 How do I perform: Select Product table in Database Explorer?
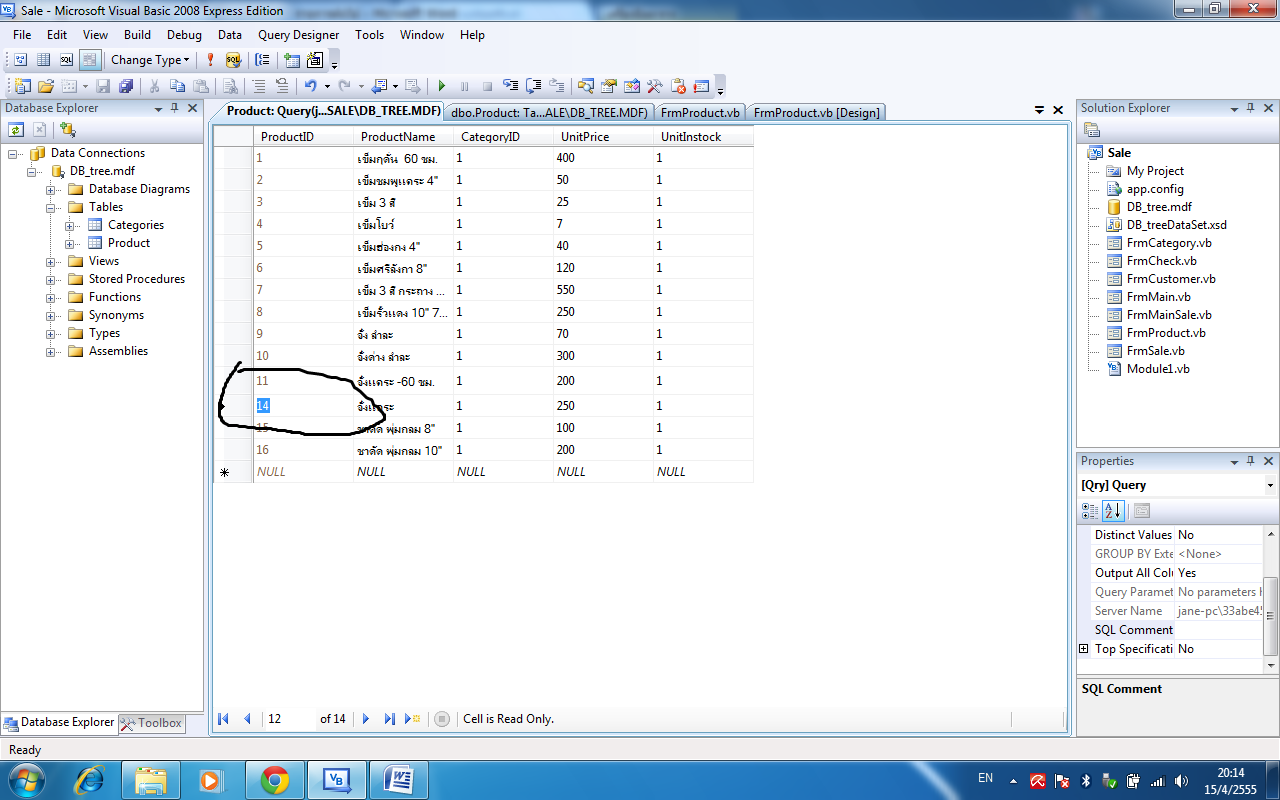(x=129, y=243)
